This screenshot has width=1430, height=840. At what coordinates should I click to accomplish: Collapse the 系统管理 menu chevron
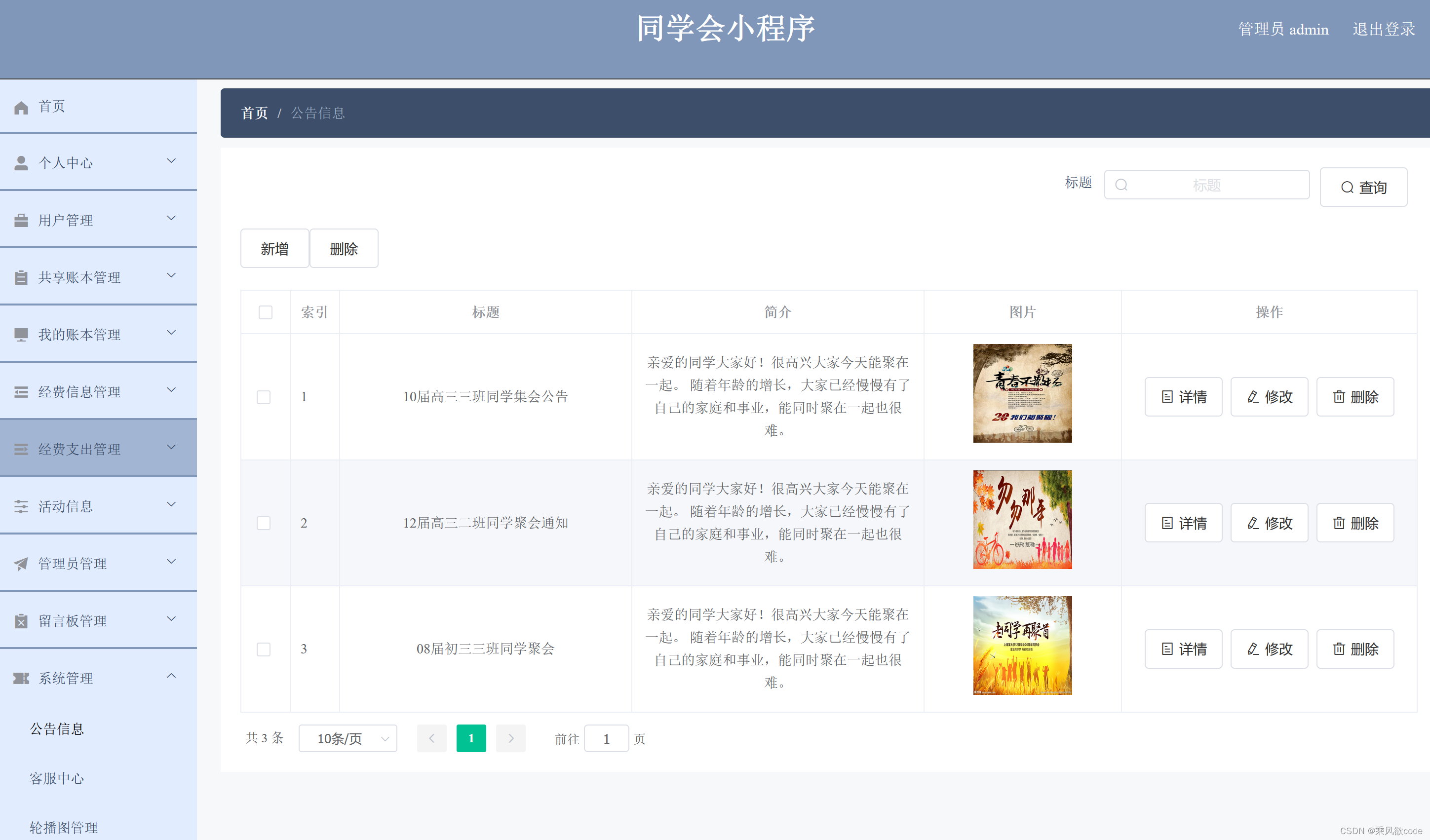[x=171, y=676]
